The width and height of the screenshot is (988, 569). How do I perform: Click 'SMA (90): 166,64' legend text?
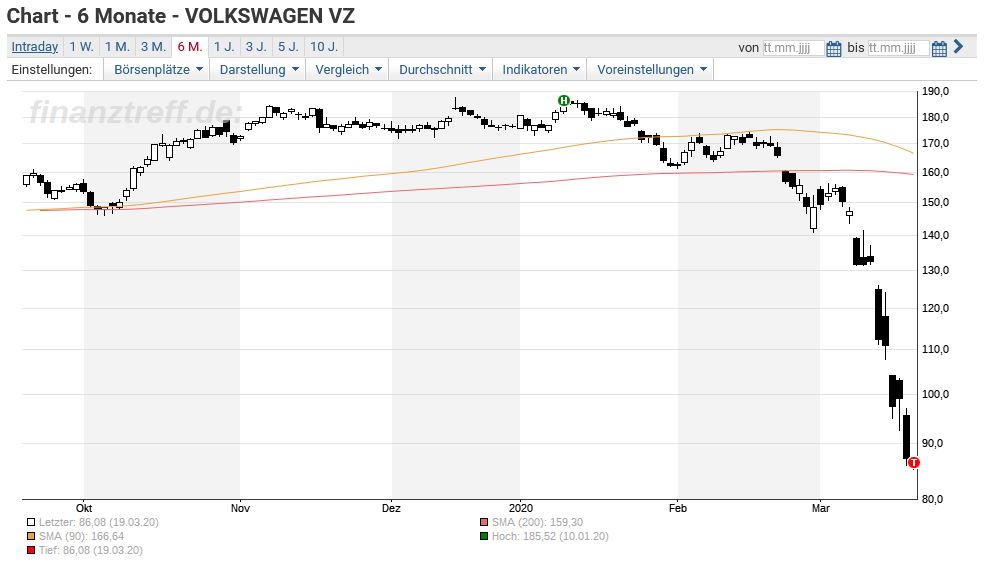pos(81,536)
